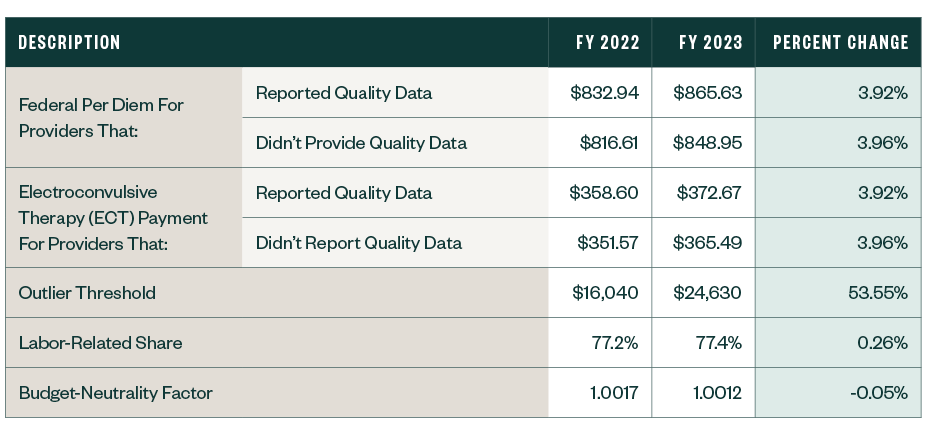Select the FY 2022 column header
The image size is (945, 425).
coord(607,43)
